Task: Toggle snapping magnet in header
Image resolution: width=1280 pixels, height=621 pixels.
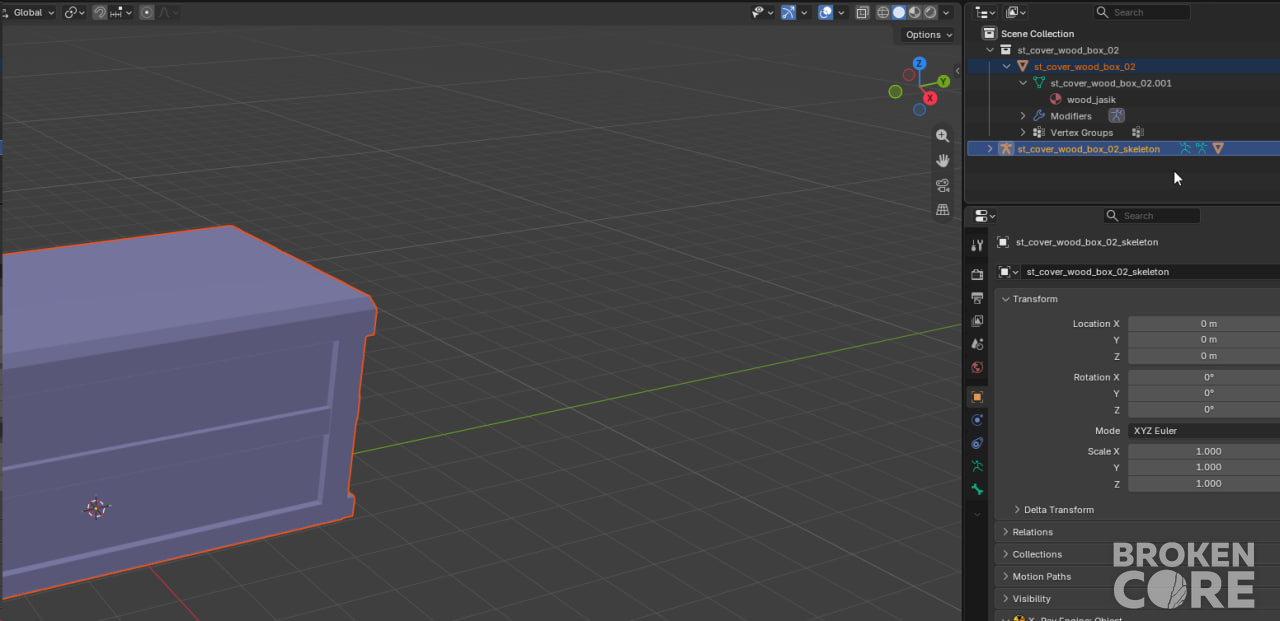Action: [x=100, y=12]
